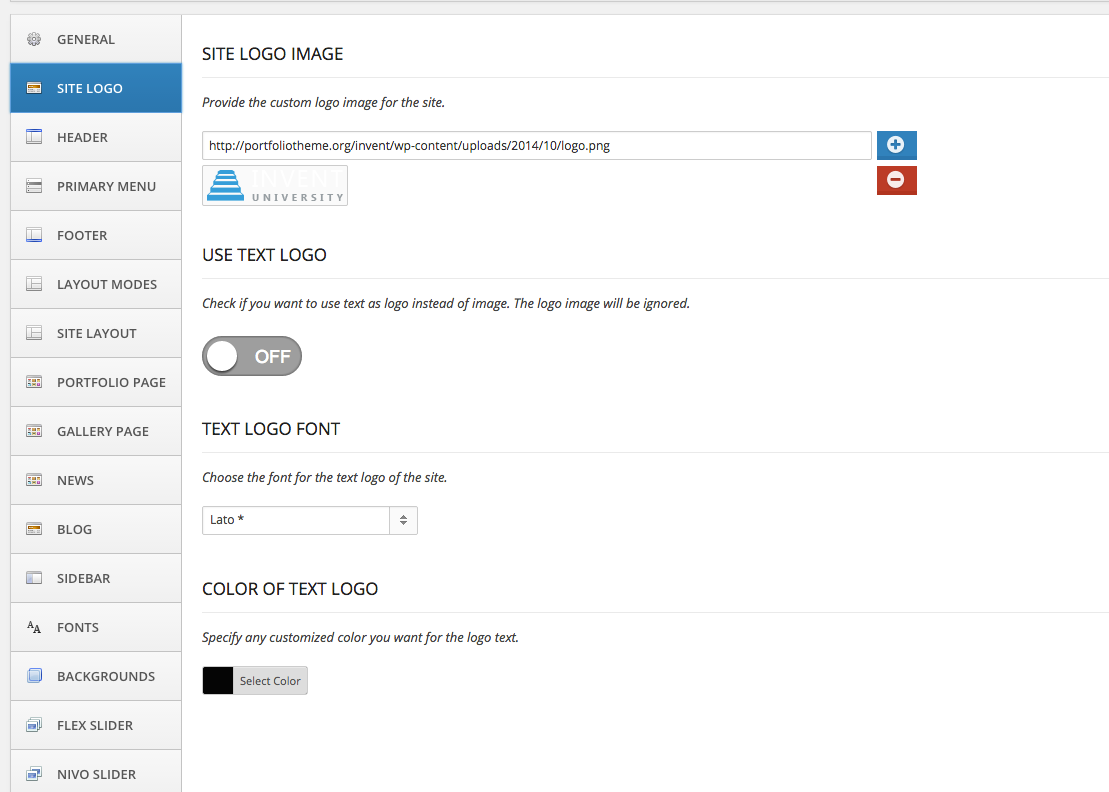Click the Fonts icon in the sidebar
Viewport: 1109px width, 792px height.
pos(33,627)
